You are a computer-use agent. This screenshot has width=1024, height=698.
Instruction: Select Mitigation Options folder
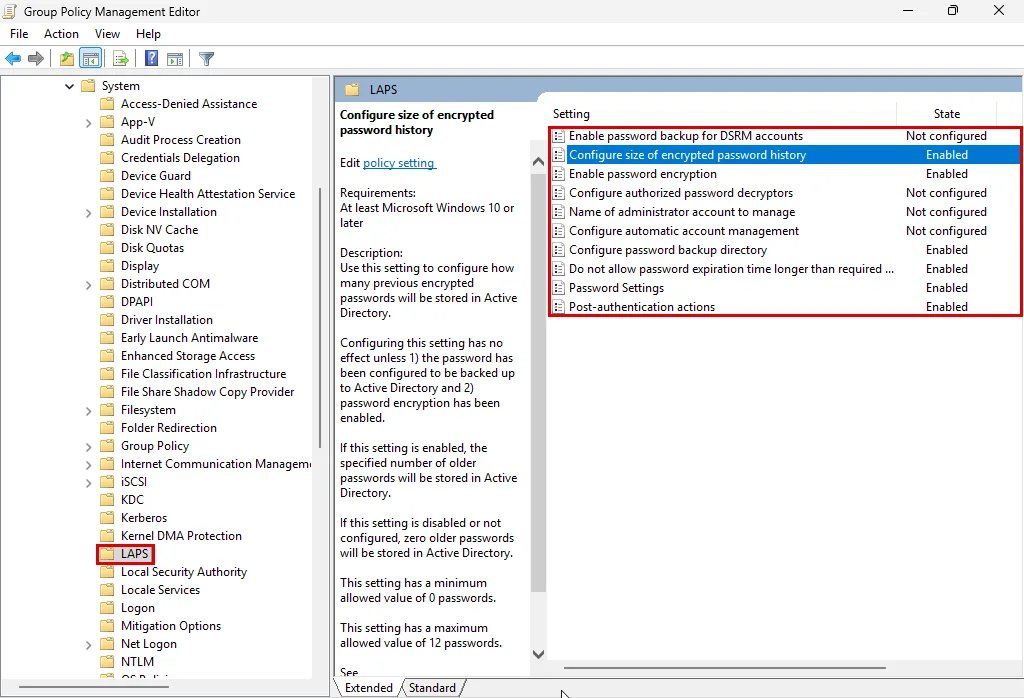[x=170, y=626]
